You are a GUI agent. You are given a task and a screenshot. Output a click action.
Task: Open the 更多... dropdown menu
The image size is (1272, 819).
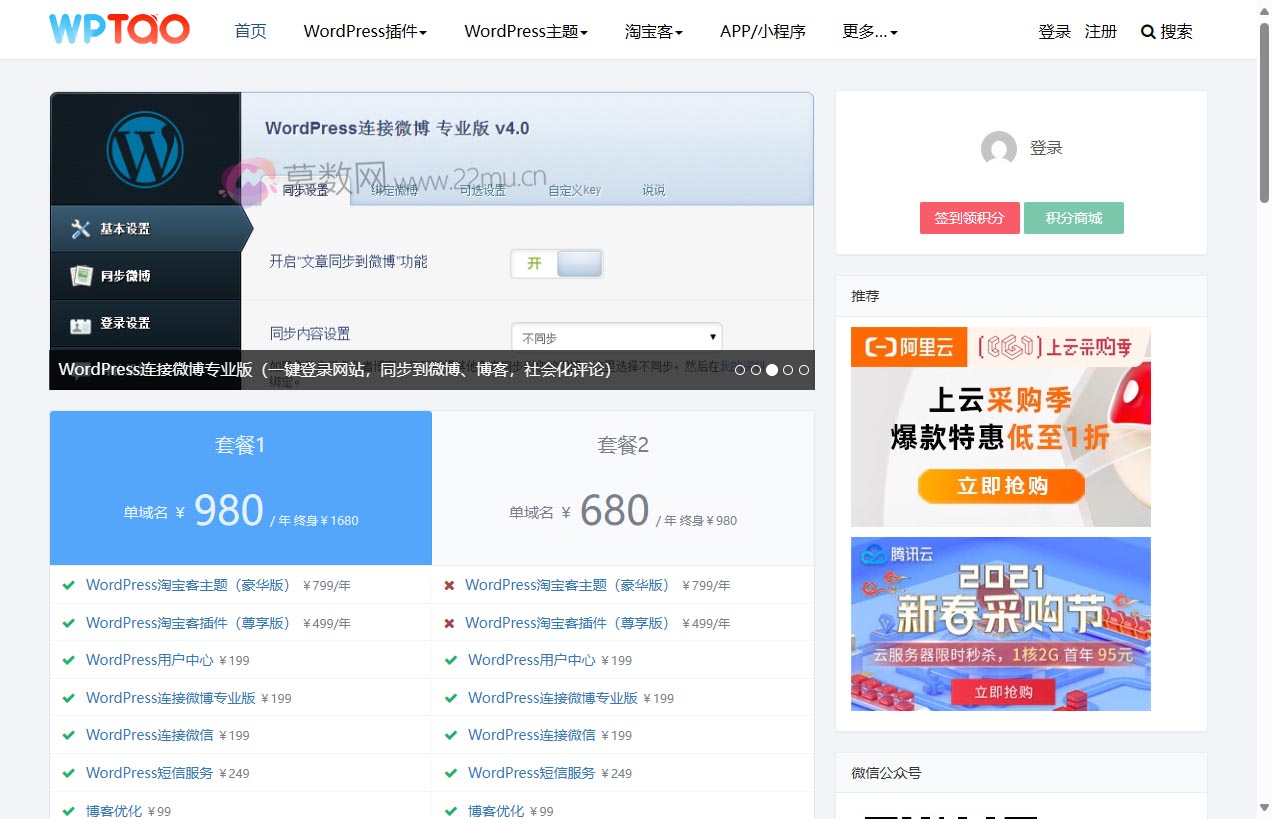(868, 31)
